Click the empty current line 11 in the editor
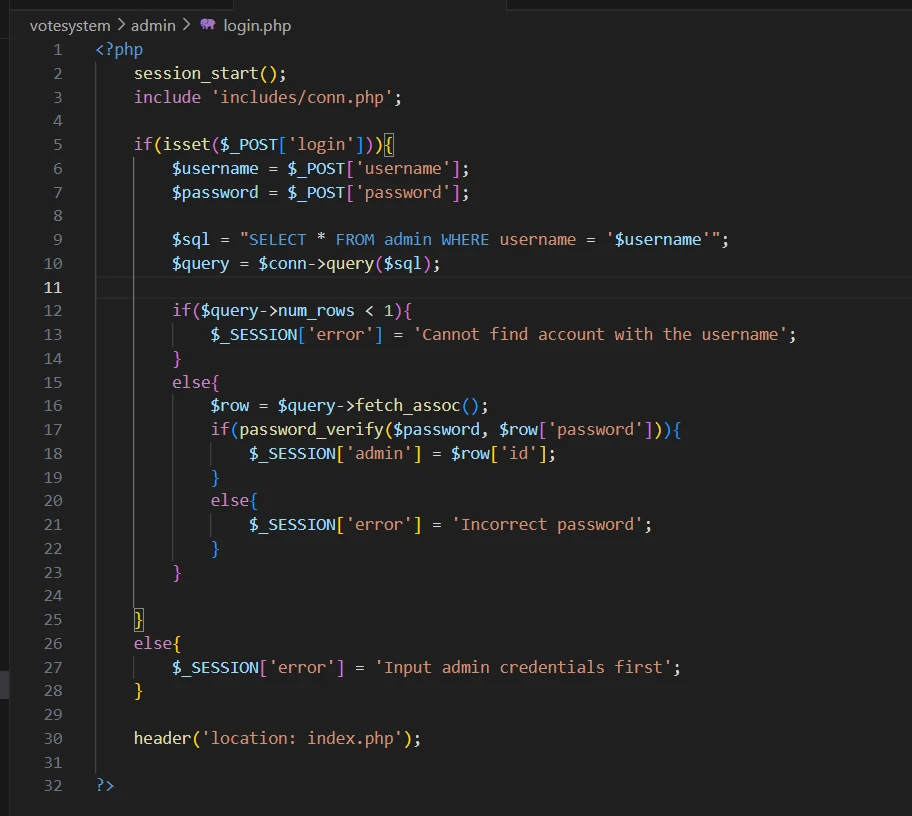 pos(503,287)
